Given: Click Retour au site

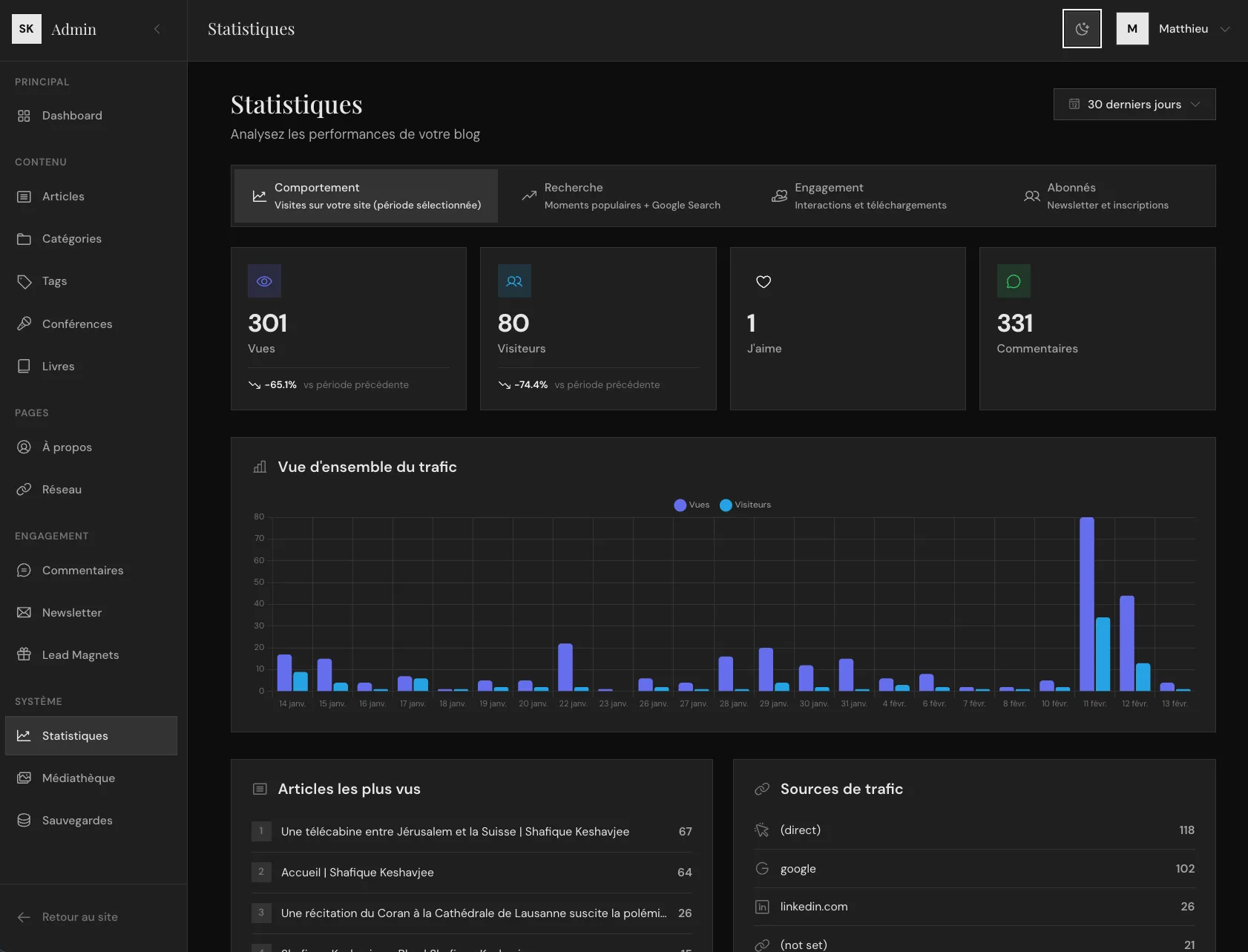Looking at the screenshot, I should pyautogui.click(x=79, y=917).
